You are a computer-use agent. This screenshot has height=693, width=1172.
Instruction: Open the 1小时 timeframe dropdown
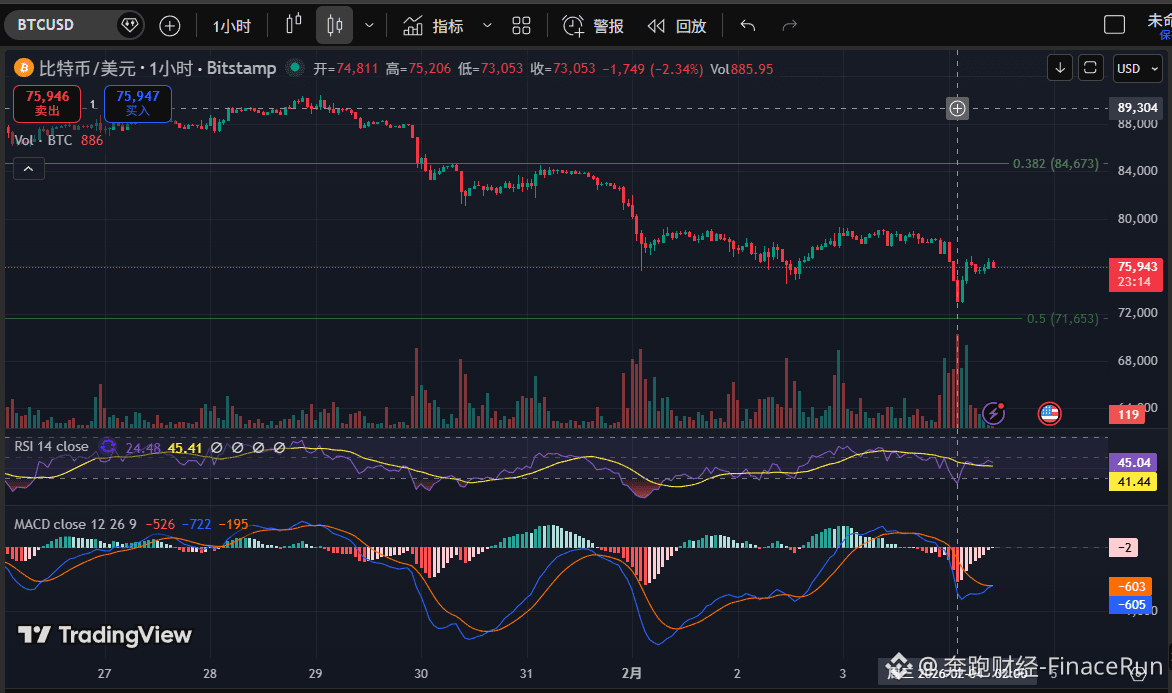tap(231, 25)
